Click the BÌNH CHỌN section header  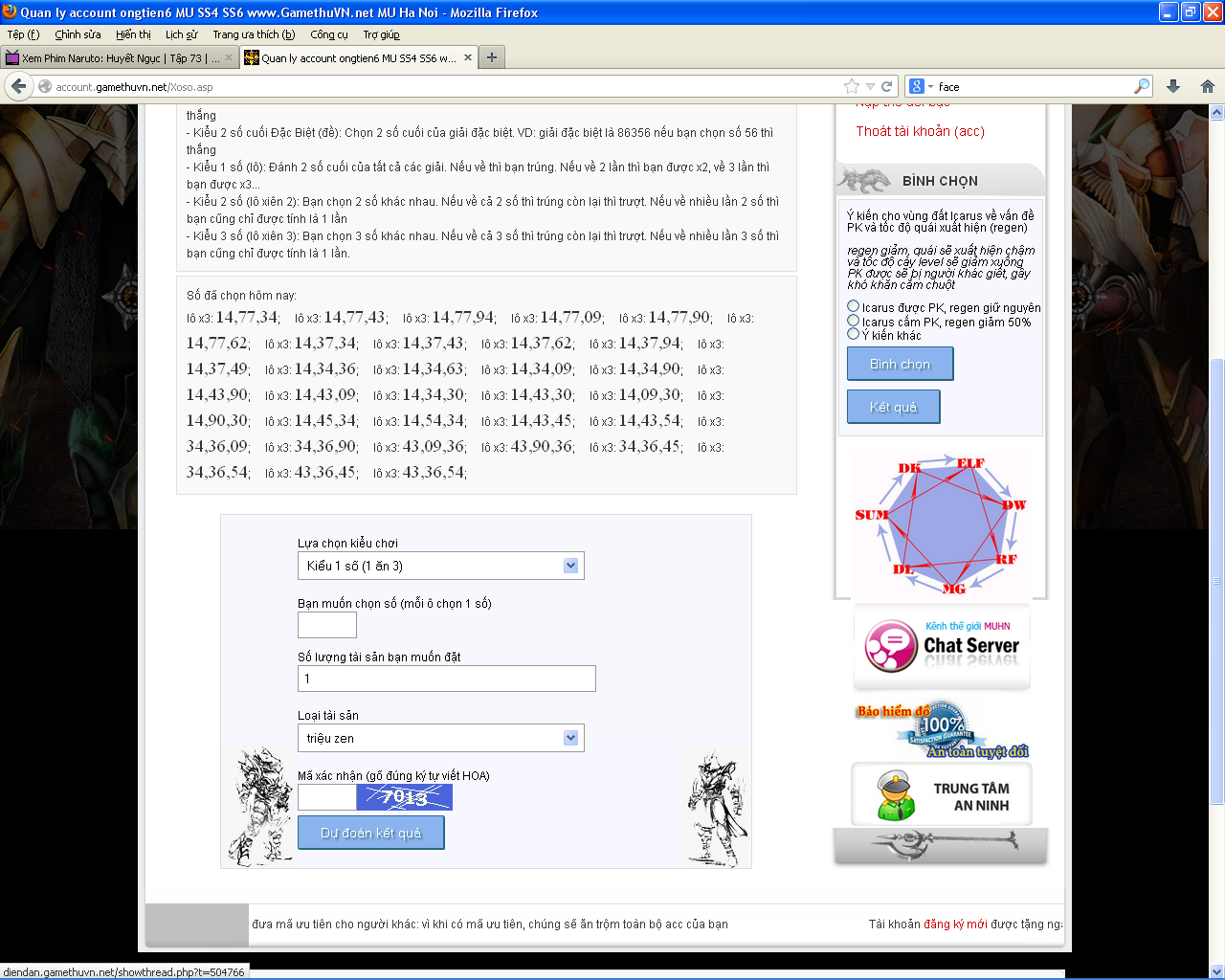click(x=940, y=180)
